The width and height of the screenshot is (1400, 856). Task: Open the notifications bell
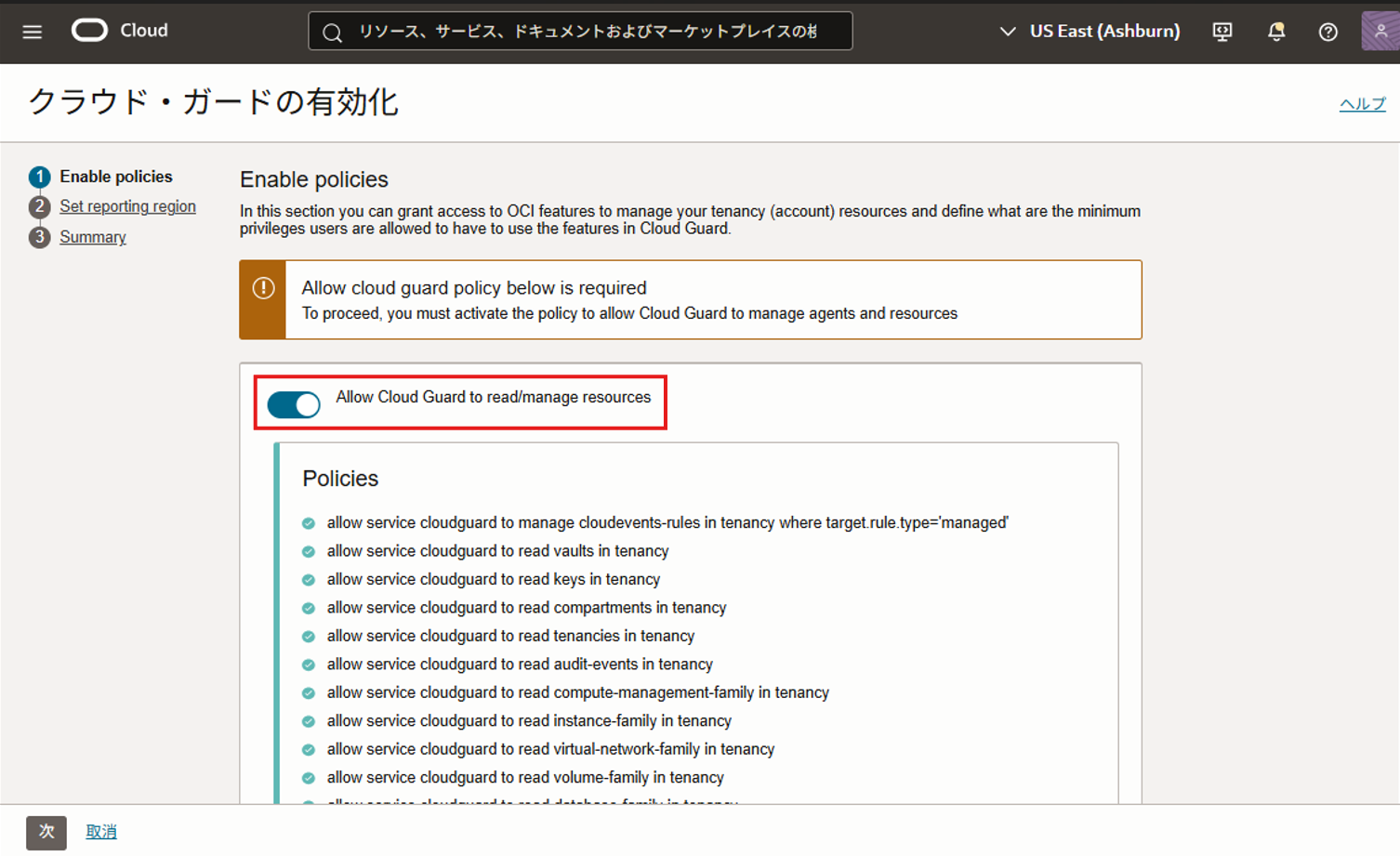[1276, 32]
